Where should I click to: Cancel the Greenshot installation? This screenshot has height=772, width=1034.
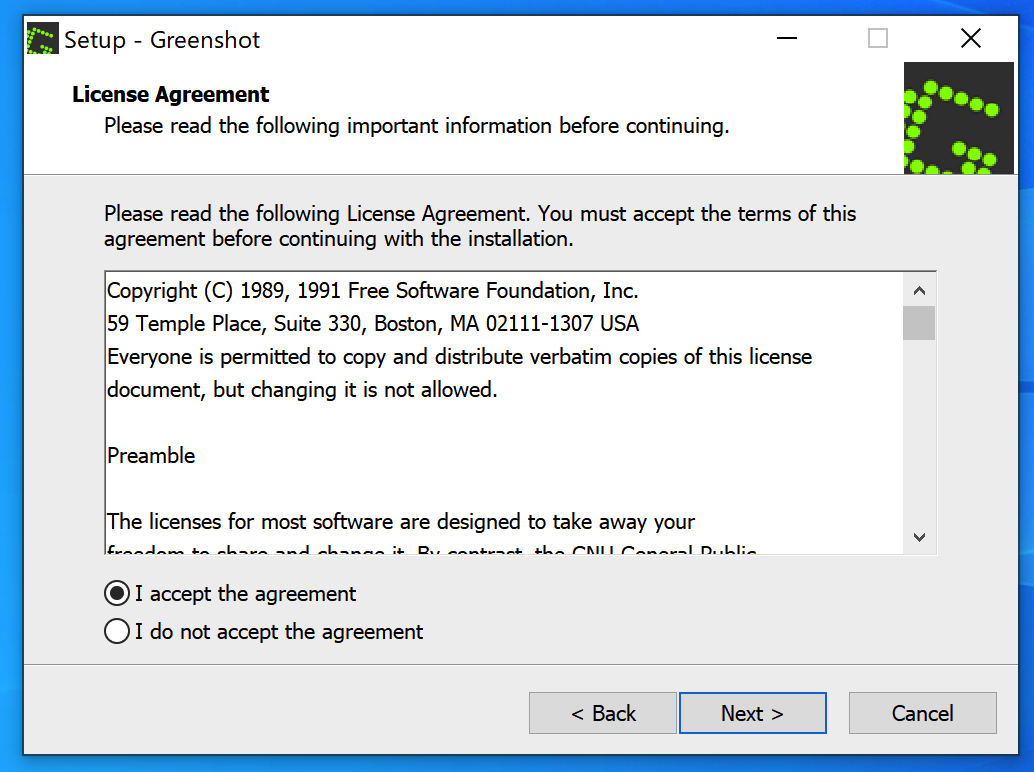pyautogui.click(x=922, y=713)
